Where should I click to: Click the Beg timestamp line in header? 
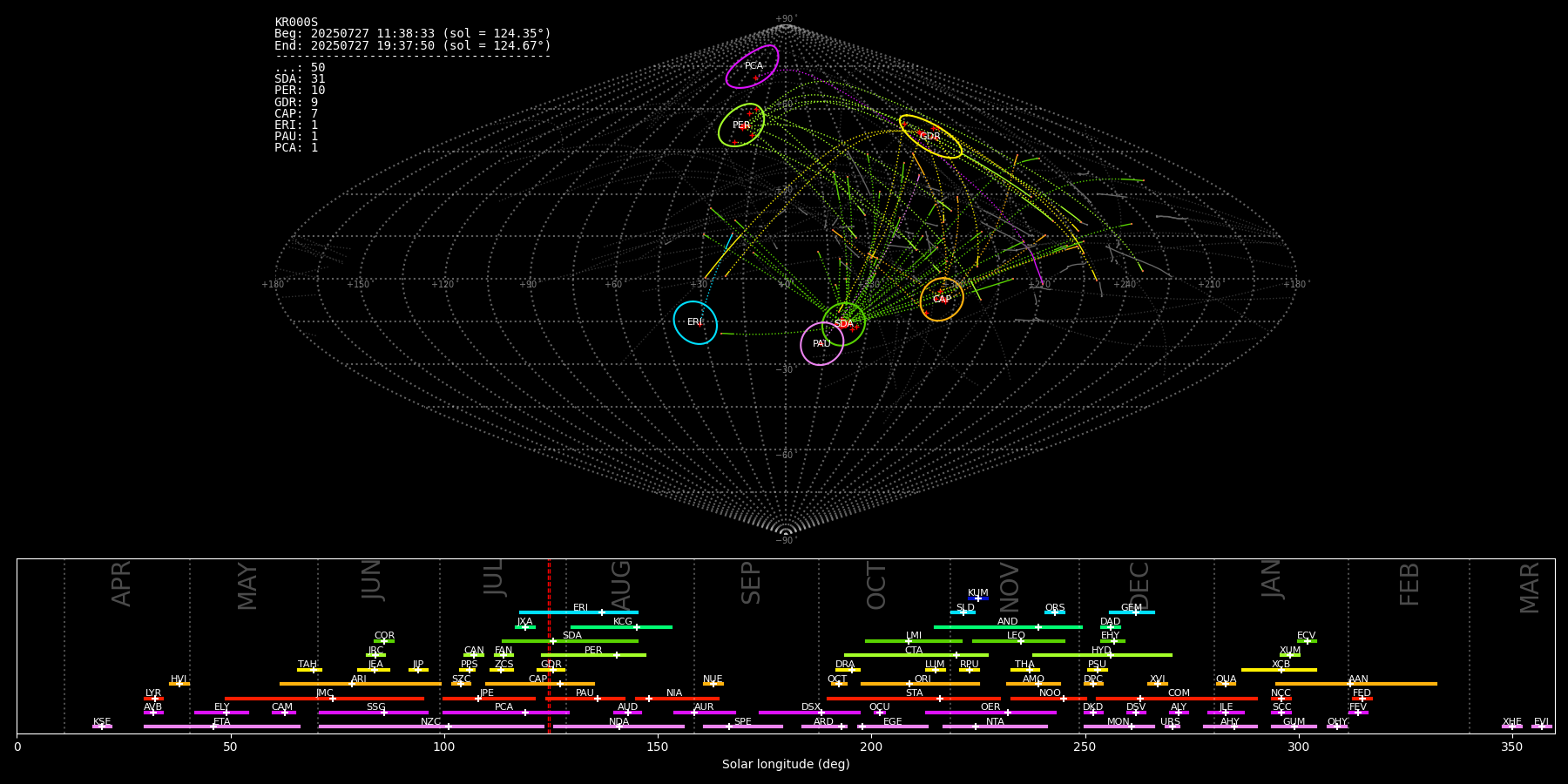[x=413, y=34]
